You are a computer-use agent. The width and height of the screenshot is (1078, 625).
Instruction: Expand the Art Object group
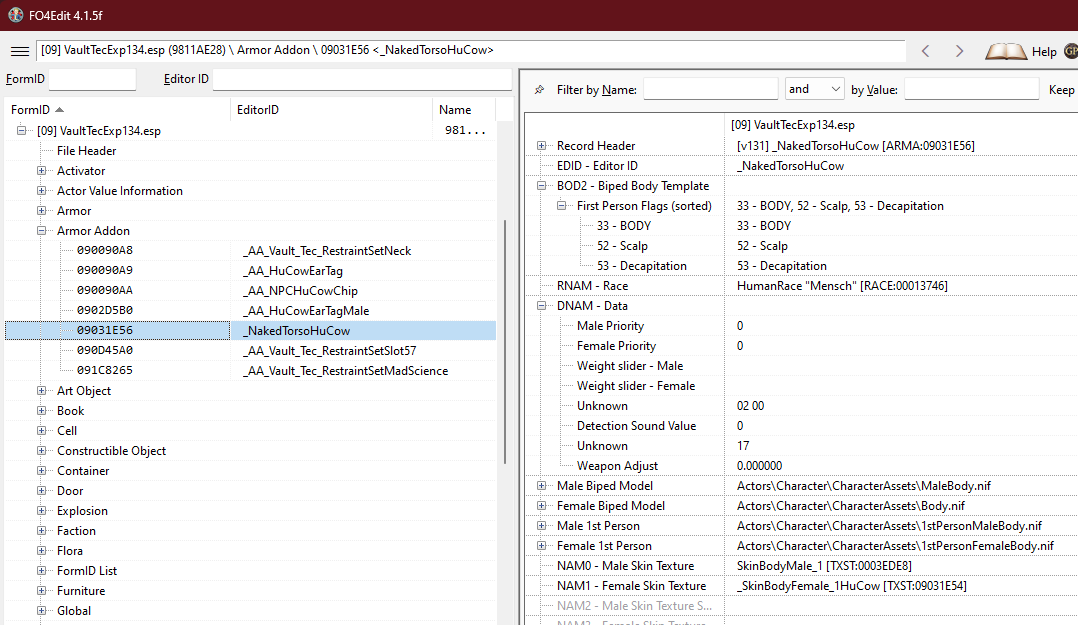point(42,391)
